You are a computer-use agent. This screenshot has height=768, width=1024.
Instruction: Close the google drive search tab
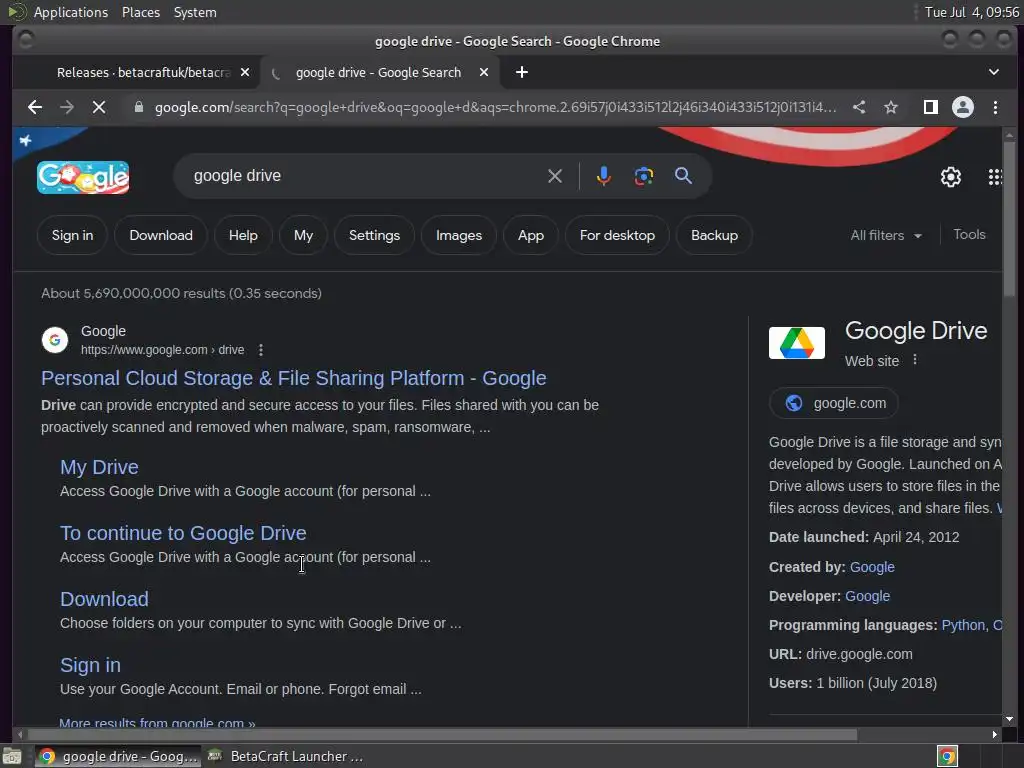coord(484,72)
